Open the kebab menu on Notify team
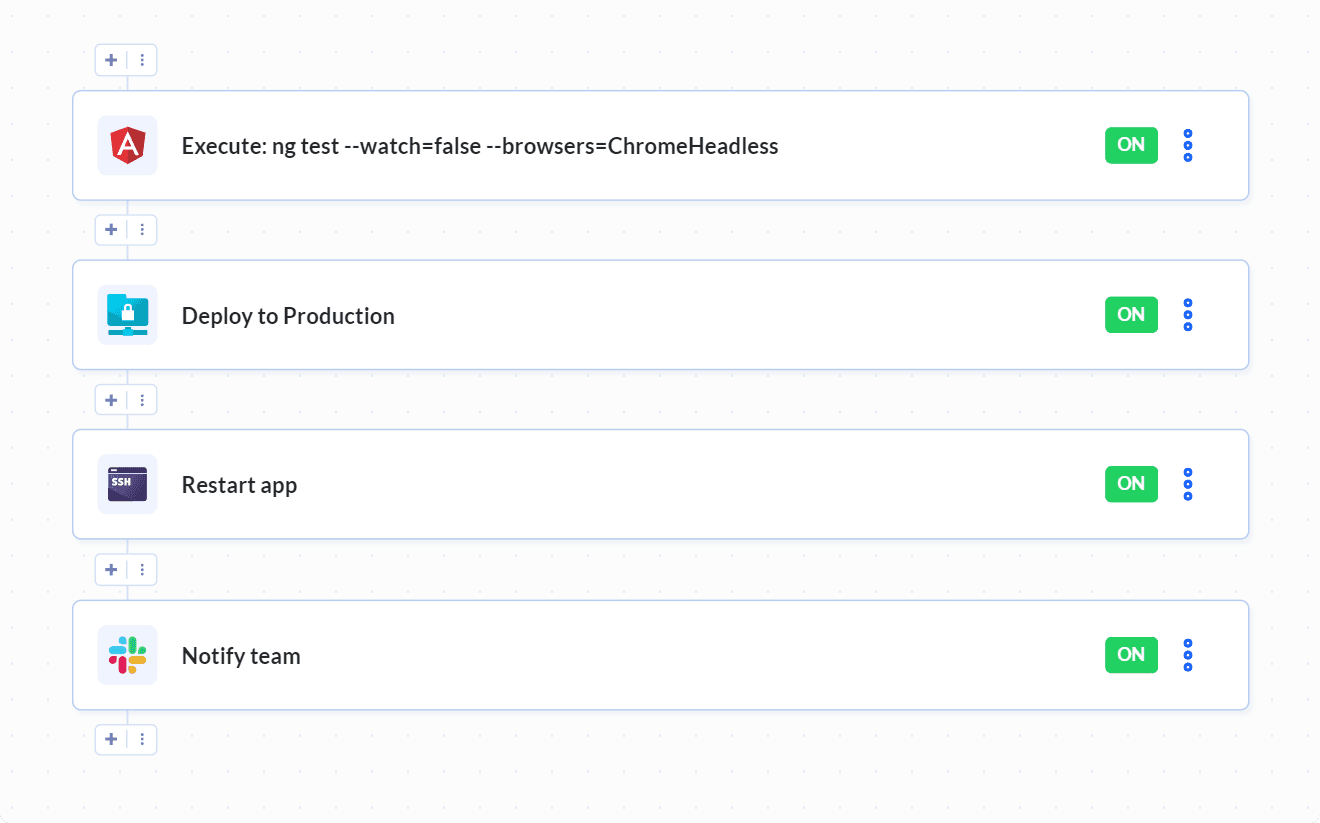 [x=1187, y=655]
